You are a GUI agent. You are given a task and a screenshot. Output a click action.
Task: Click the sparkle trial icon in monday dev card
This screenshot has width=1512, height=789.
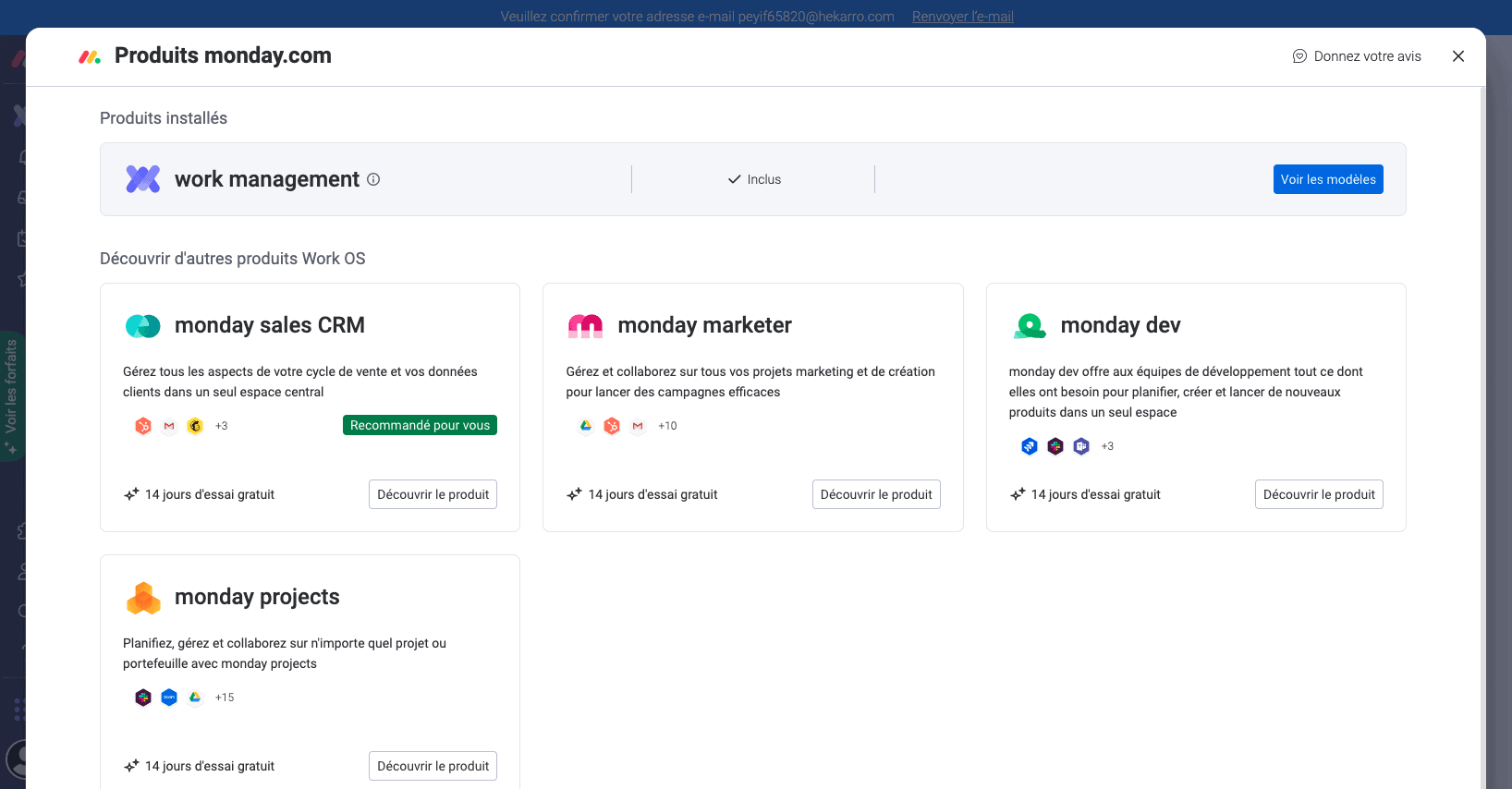pyautogui.click(x=1018, y=494)
